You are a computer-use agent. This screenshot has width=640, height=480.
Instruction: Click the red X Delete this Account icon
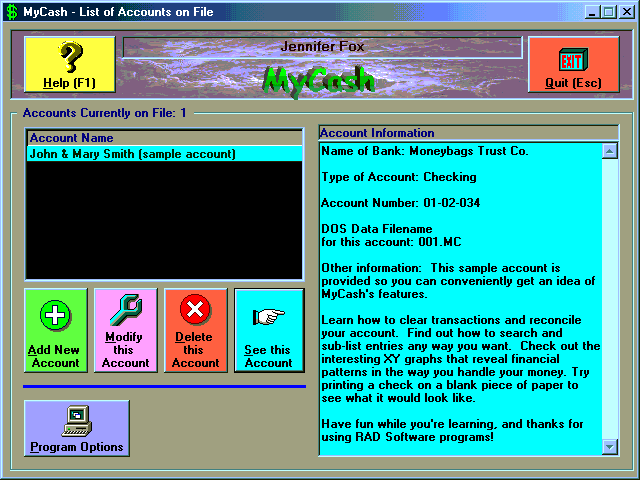point(195,309)
